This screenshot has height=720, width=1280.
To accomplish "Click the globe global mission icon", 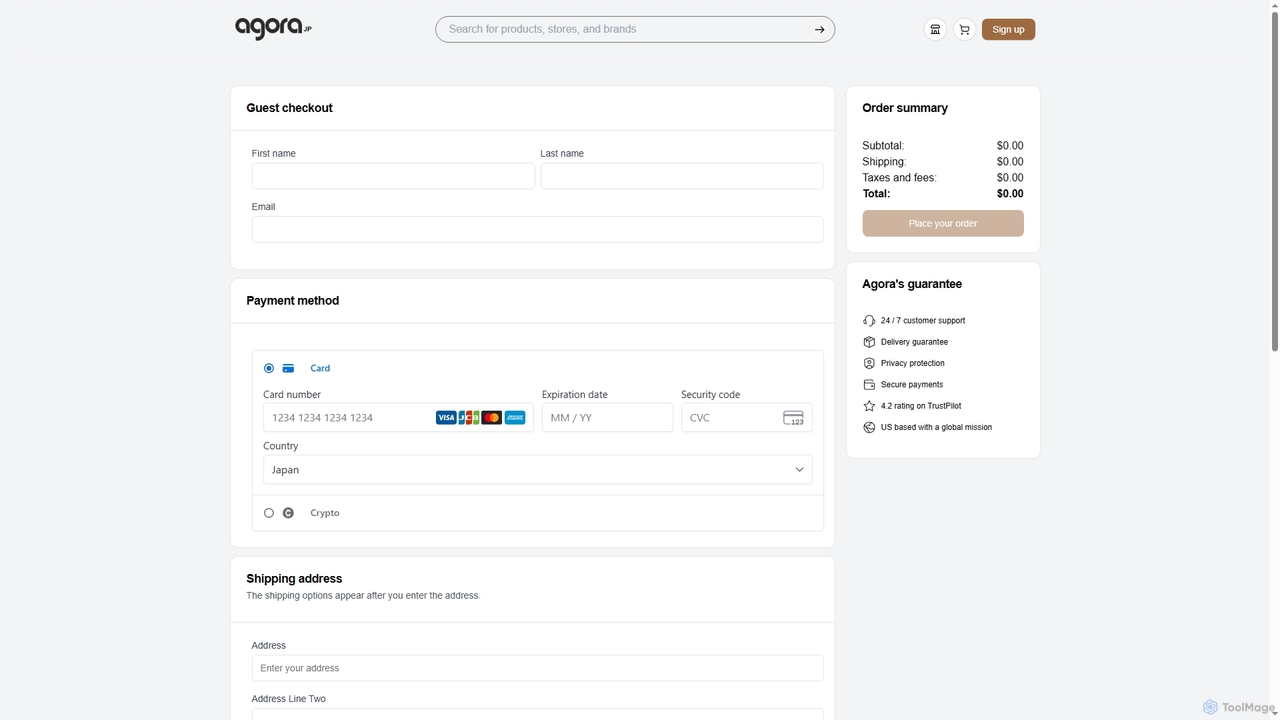I will (x=869, y=427).
